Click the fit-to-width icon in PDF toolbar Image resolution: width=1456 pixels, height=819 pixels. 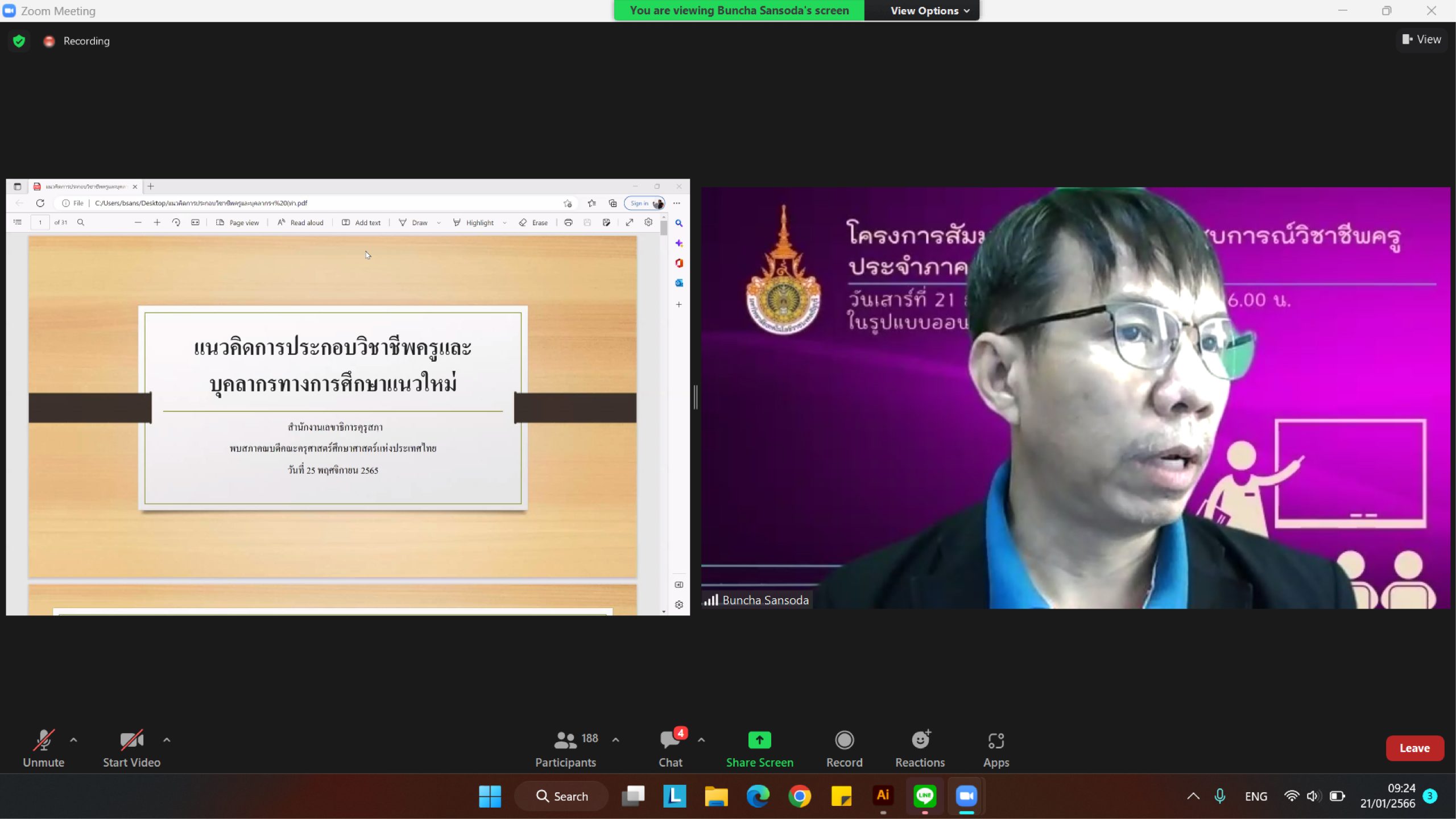pos(195,222)
